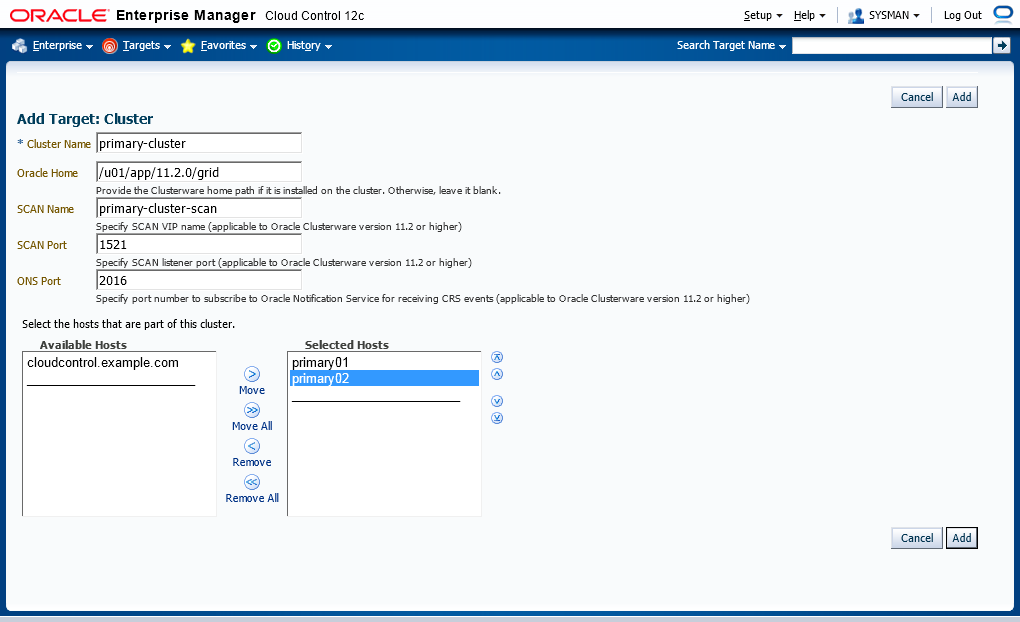Image resolution: width=1020 pixels, height=622 pixels.
Task: Click the bottom Cancel button
Action: coord(917,538)
